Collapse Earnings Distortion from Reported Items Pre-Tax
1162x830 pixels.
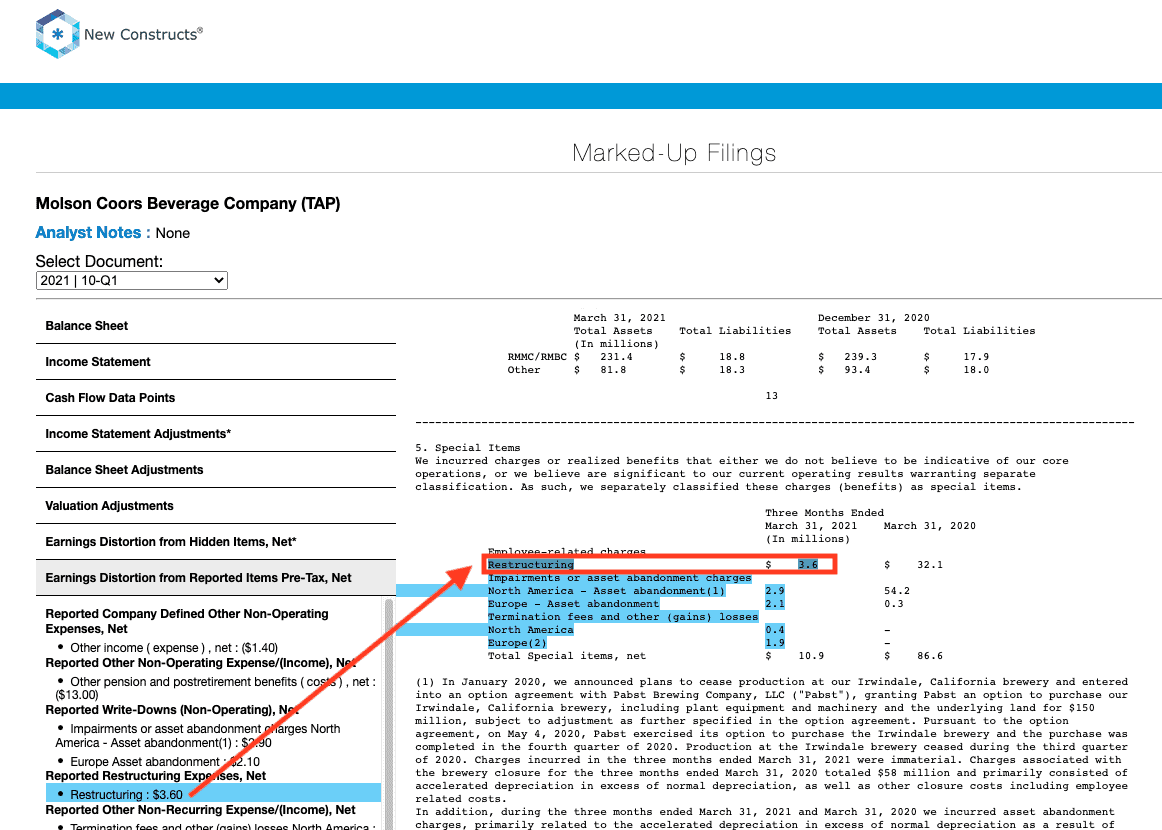click(216, 578)
